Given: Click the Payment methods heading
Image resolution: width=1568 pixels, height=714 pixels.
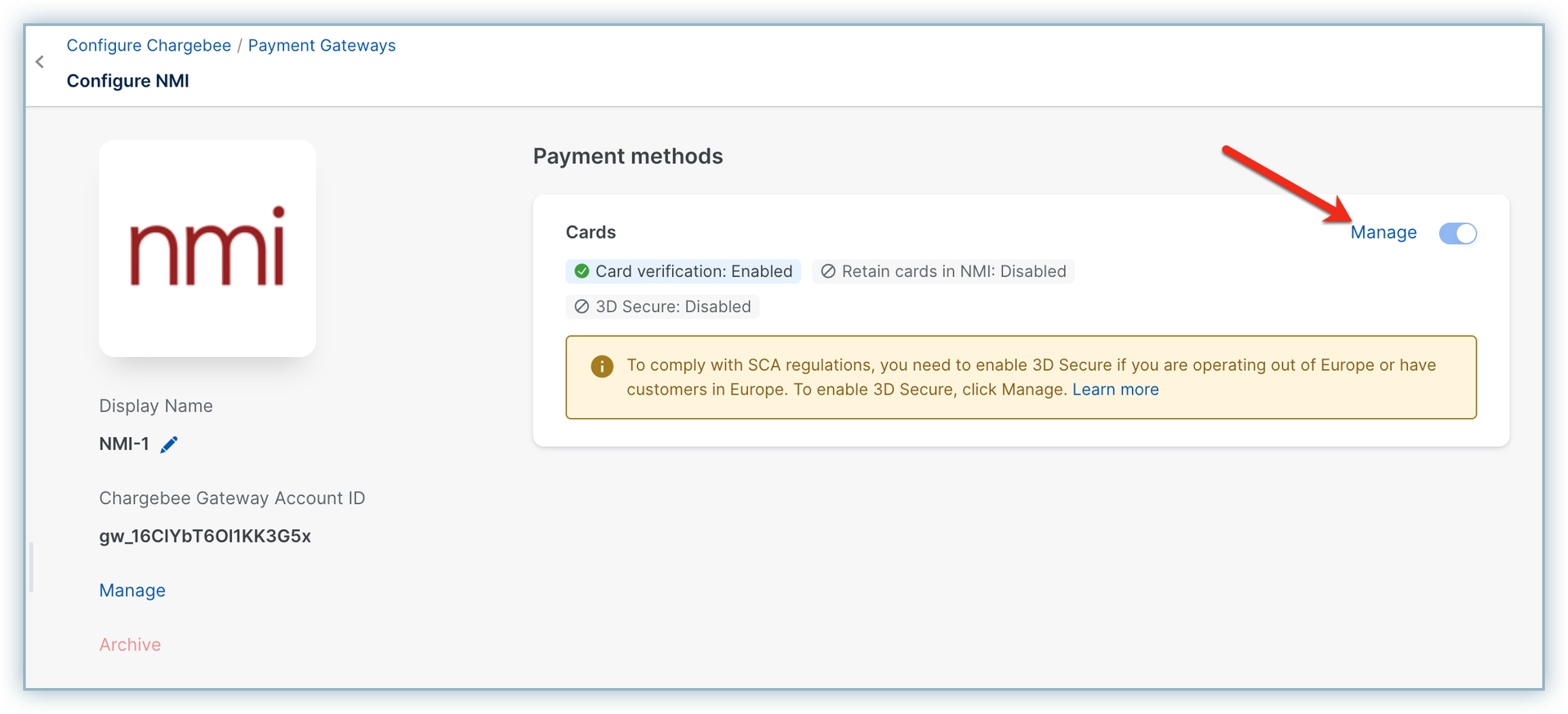Looking at the screenshot, I should pos(628,156).
